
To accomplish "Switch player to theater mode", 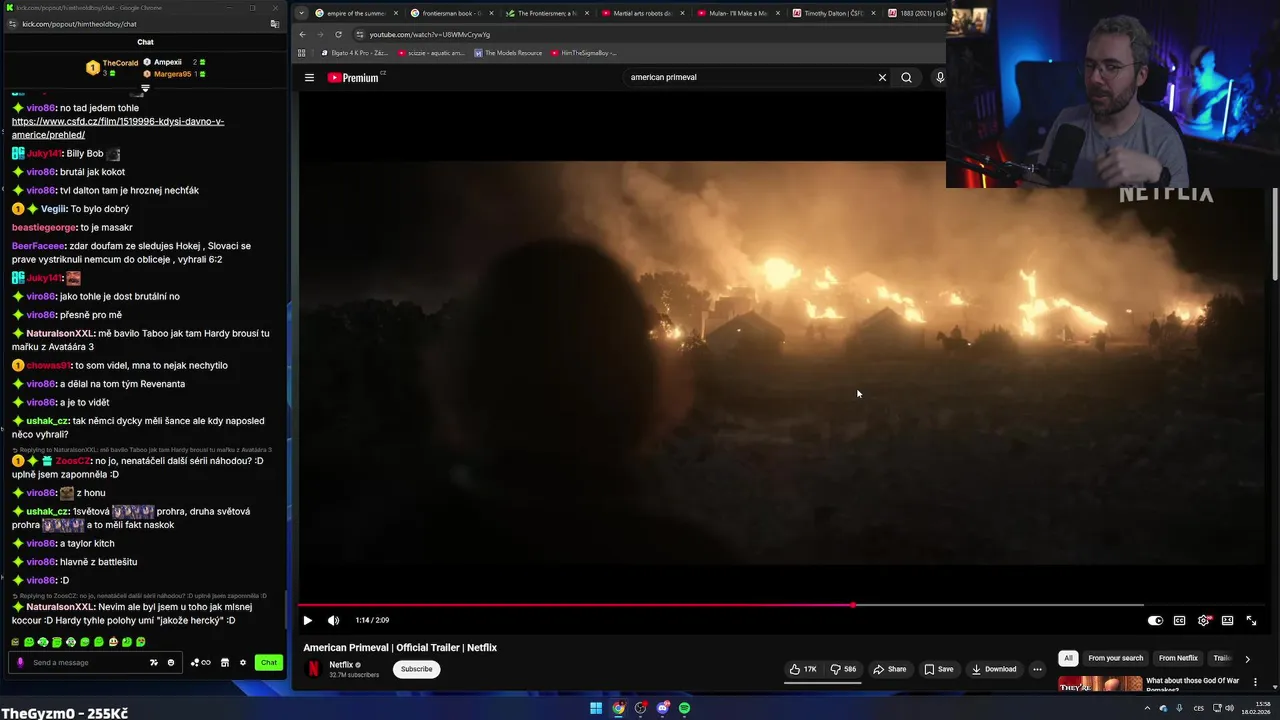I will (x=1227, y=620).
